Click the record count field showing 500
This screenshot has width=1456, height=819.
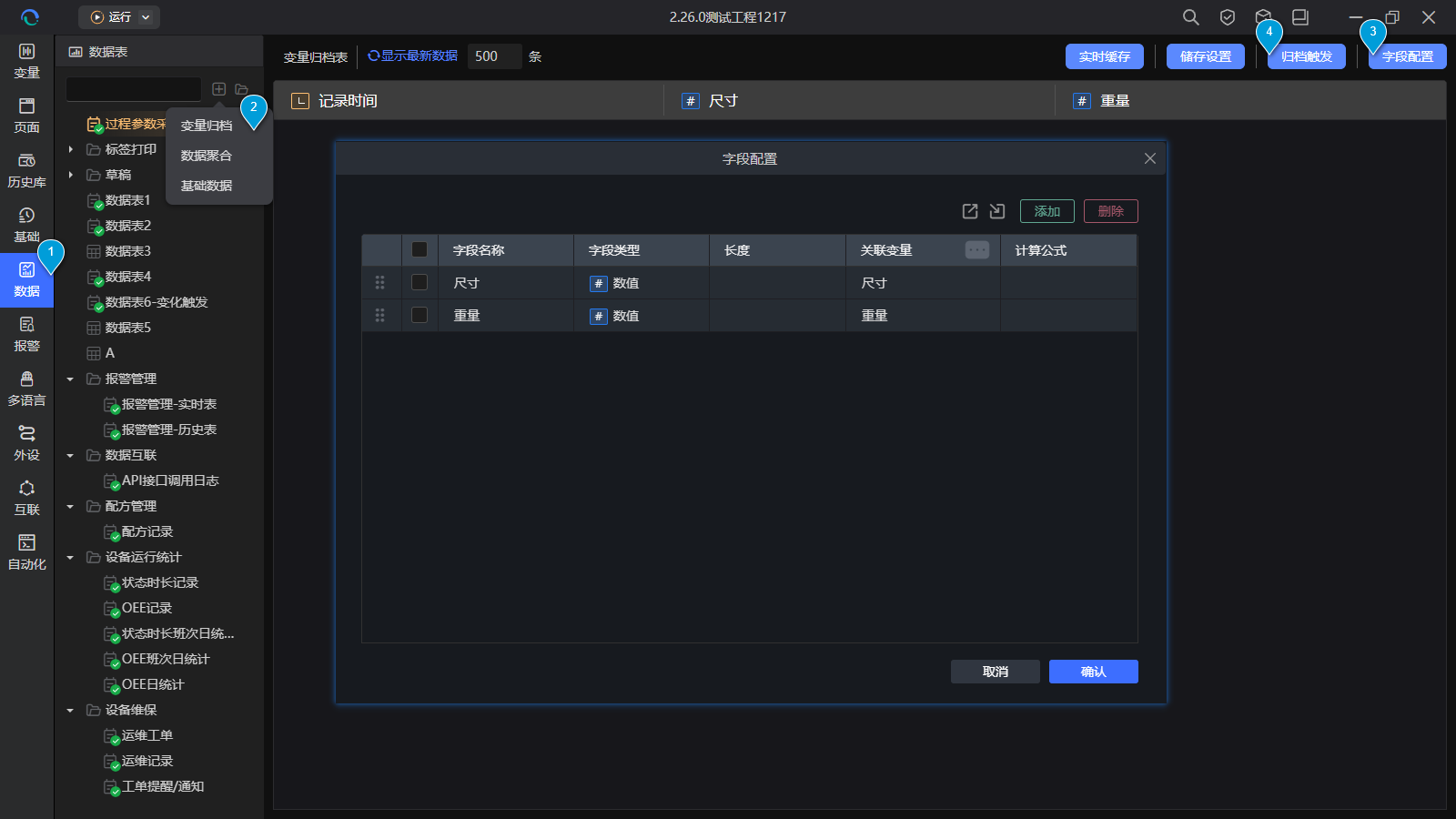(494, 56)
